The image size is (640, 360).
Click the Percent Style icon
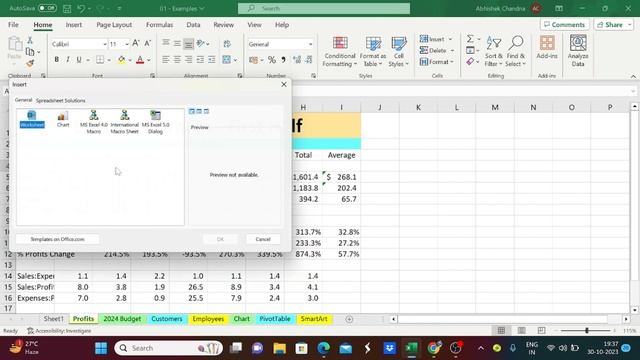pyautogui.click(x=272, y=60)
